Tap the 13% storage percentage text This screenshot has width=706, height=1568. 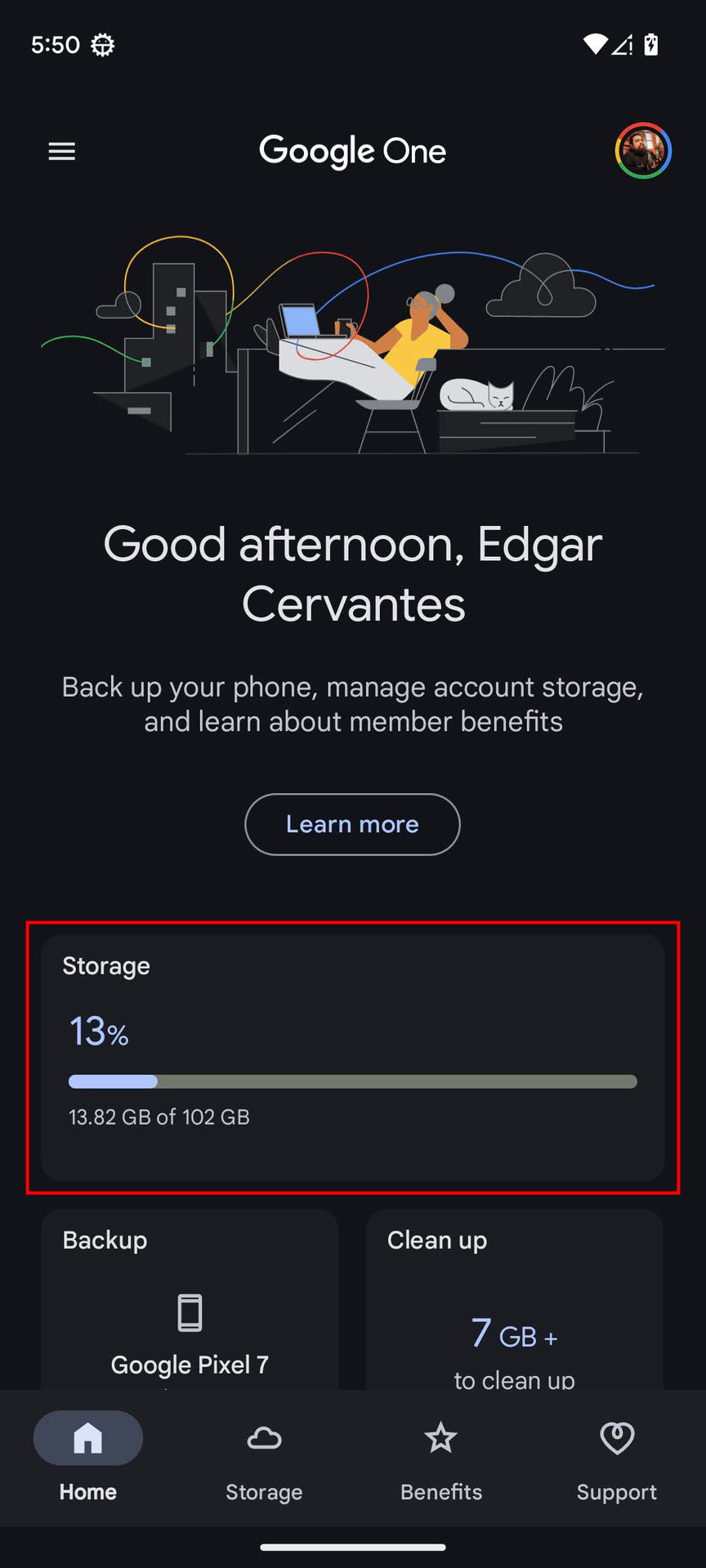99,1031
